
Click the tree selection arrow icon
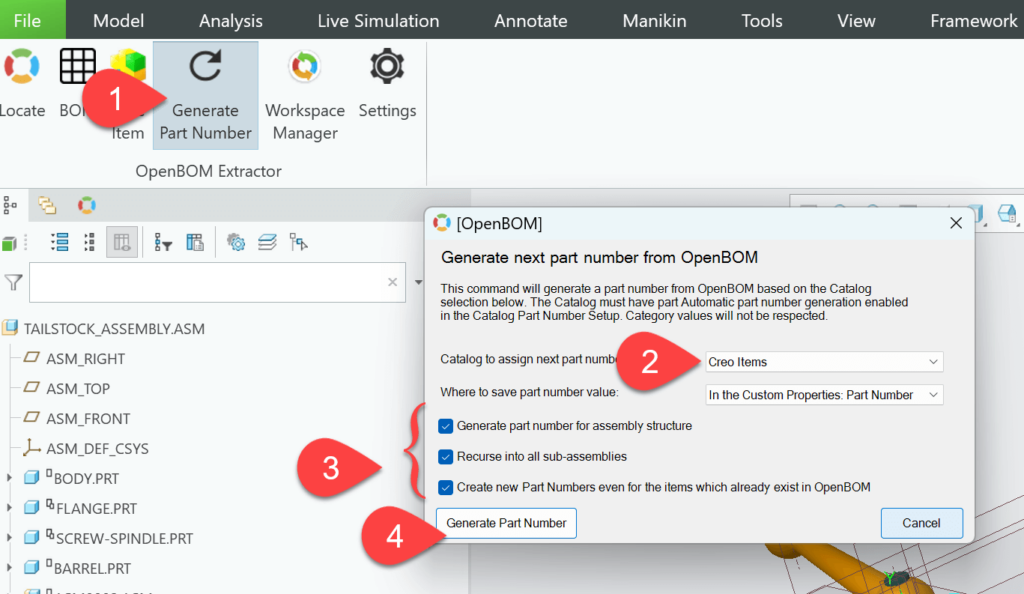298,242
